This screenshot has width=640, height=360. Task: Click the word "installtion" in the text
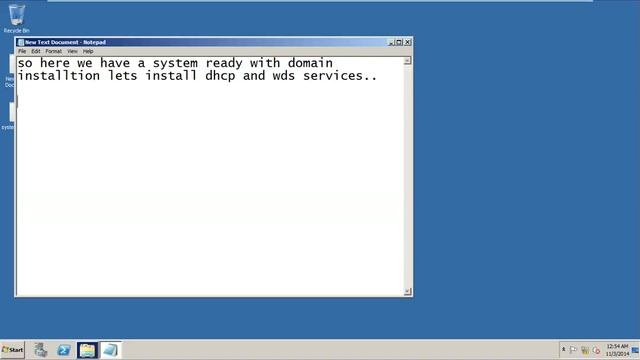pyautogui.click(x=58, y=76)
